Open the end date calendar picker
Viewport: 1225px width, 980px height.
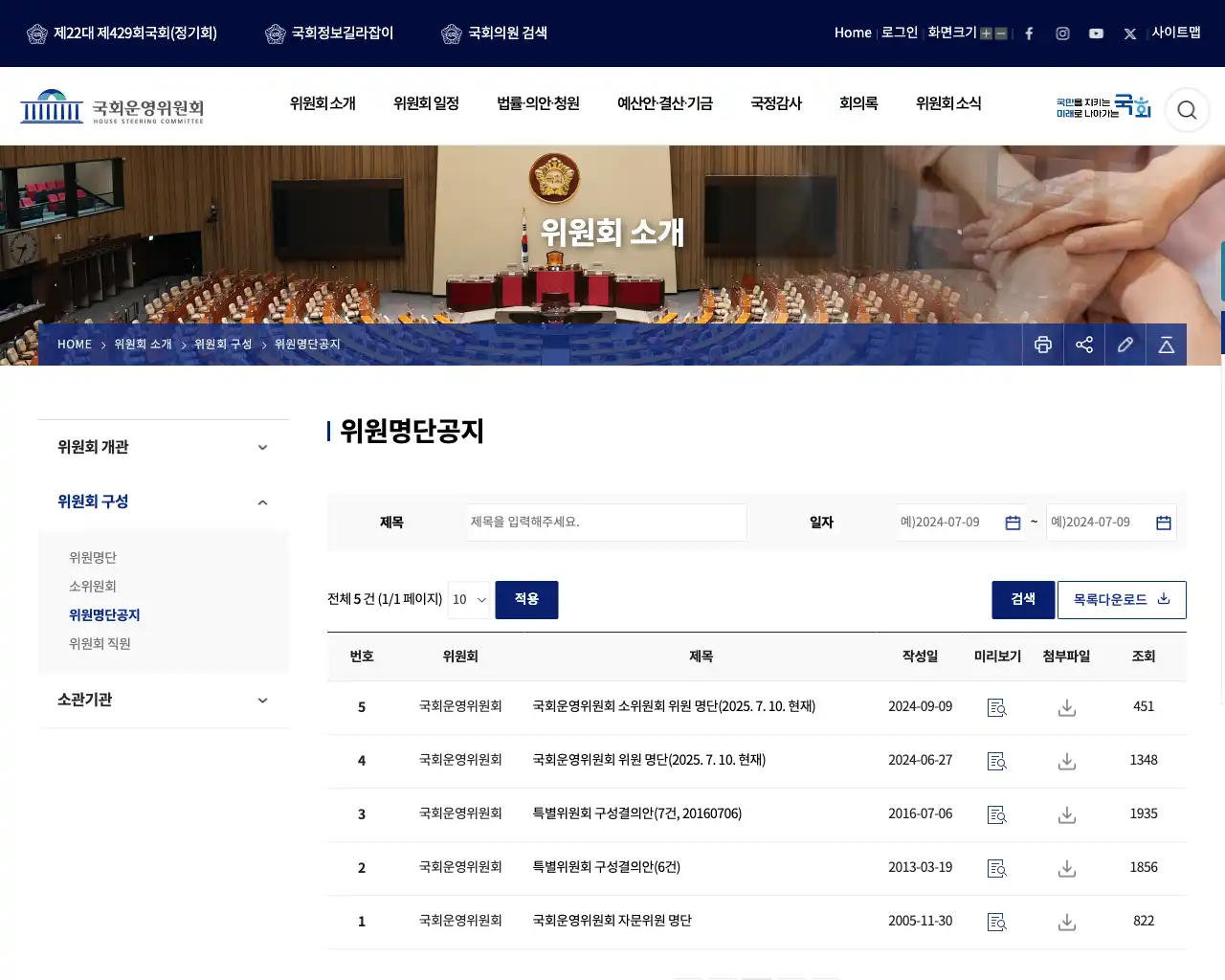pos(1164,523)
